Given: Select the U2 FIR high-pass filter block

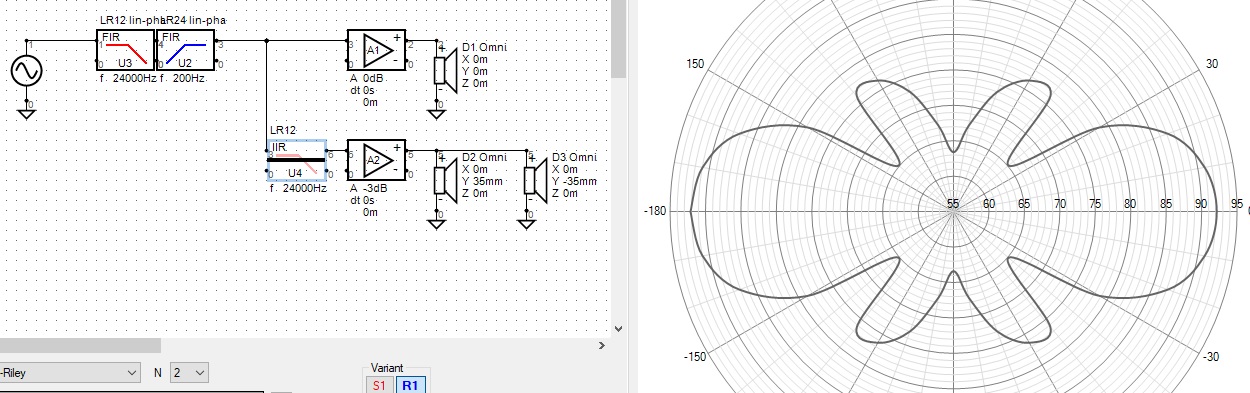Looking at the screenshot, I should click(187, 50).
